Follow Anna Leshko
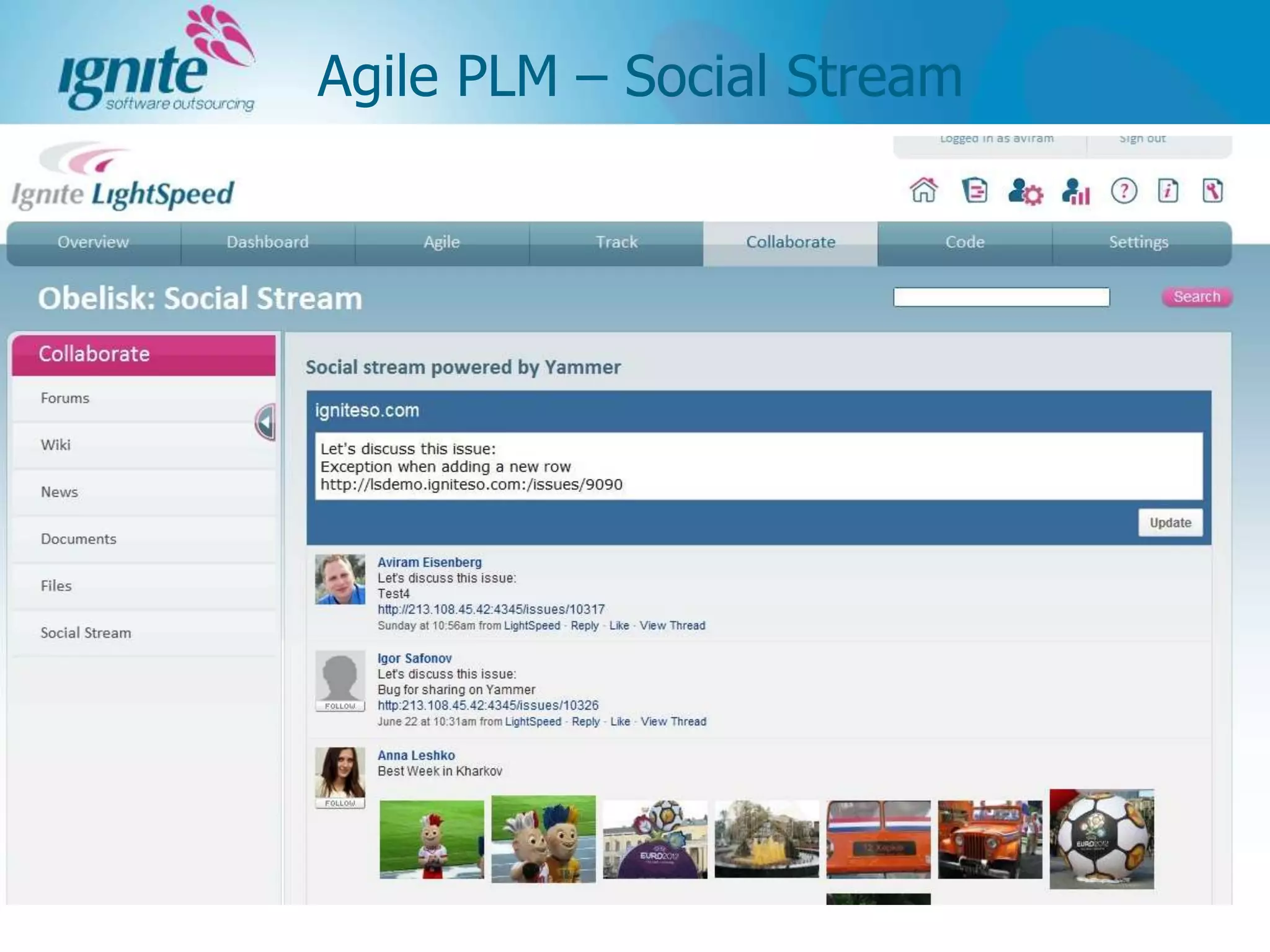This screenshot has height=952, width=1270. (x=340, y=803)
